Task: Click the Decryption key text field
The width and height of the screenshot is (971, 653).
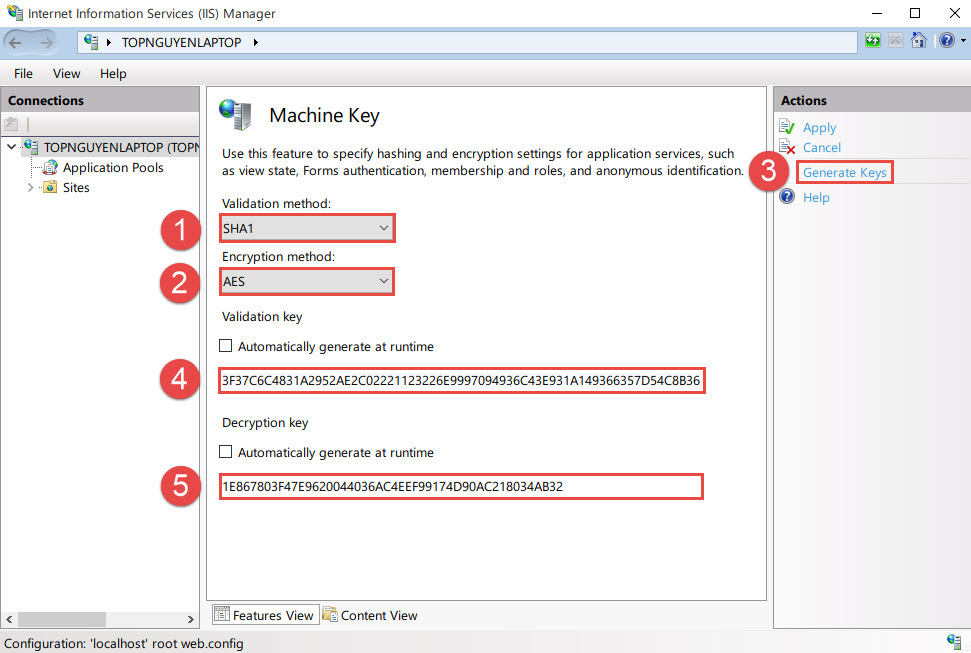Action: coord(461,486)
